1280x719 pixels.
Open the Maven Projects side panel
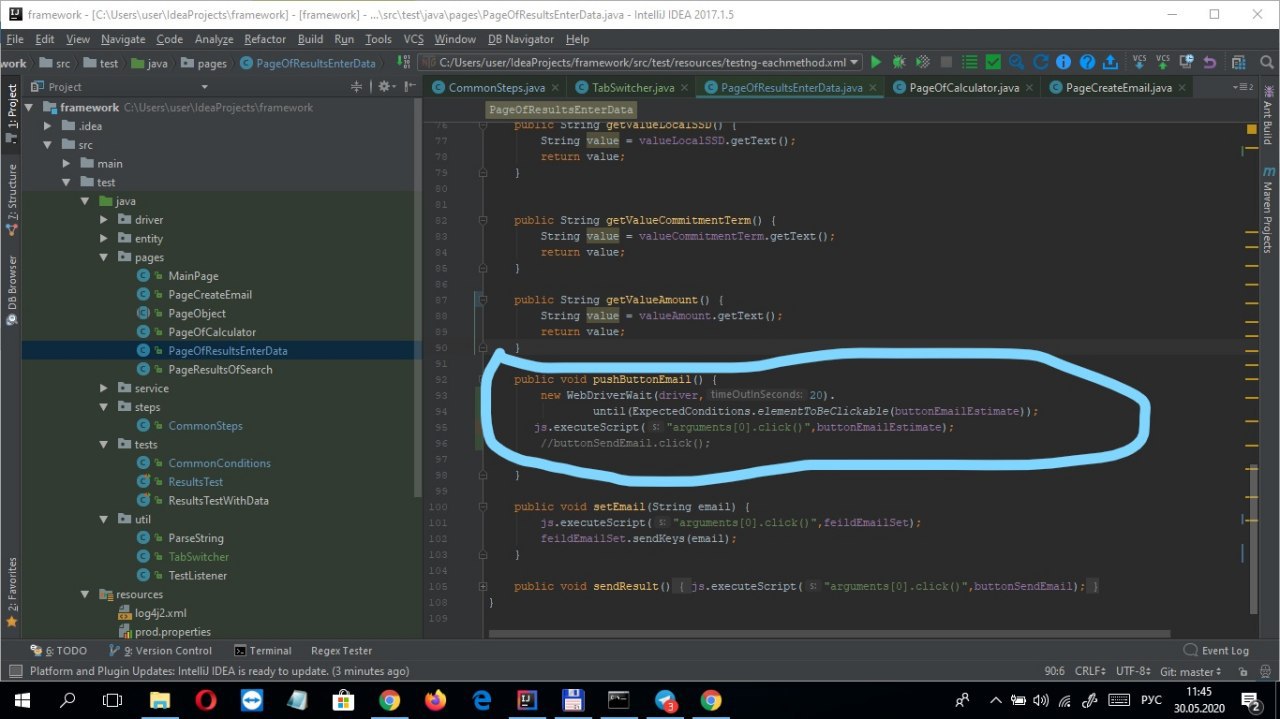coord(1268,209)
